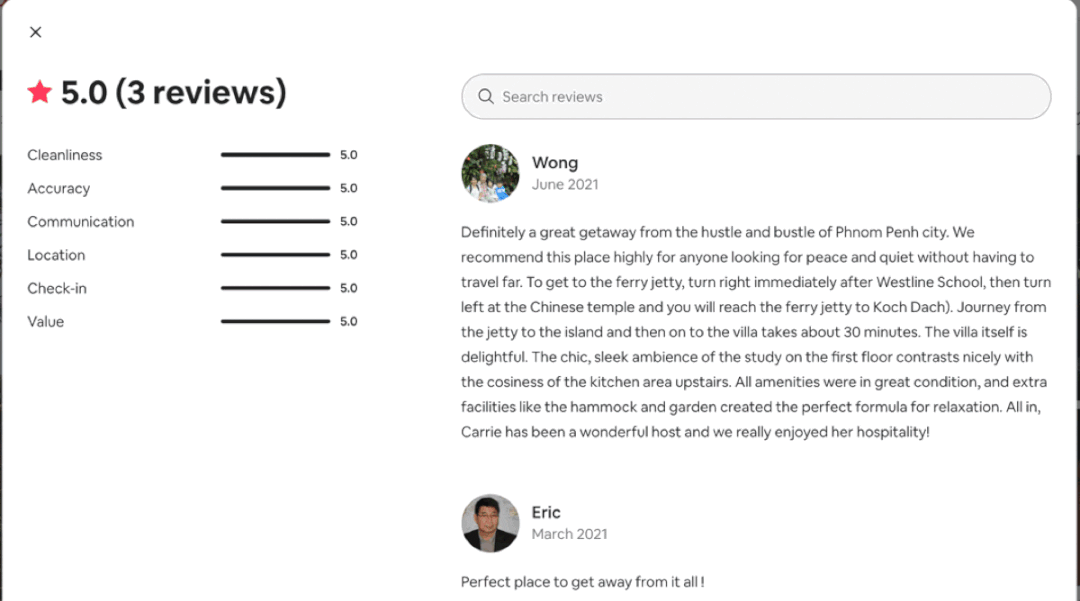
Task: Click the Communication category label
Action: click(x=81, y=222)
